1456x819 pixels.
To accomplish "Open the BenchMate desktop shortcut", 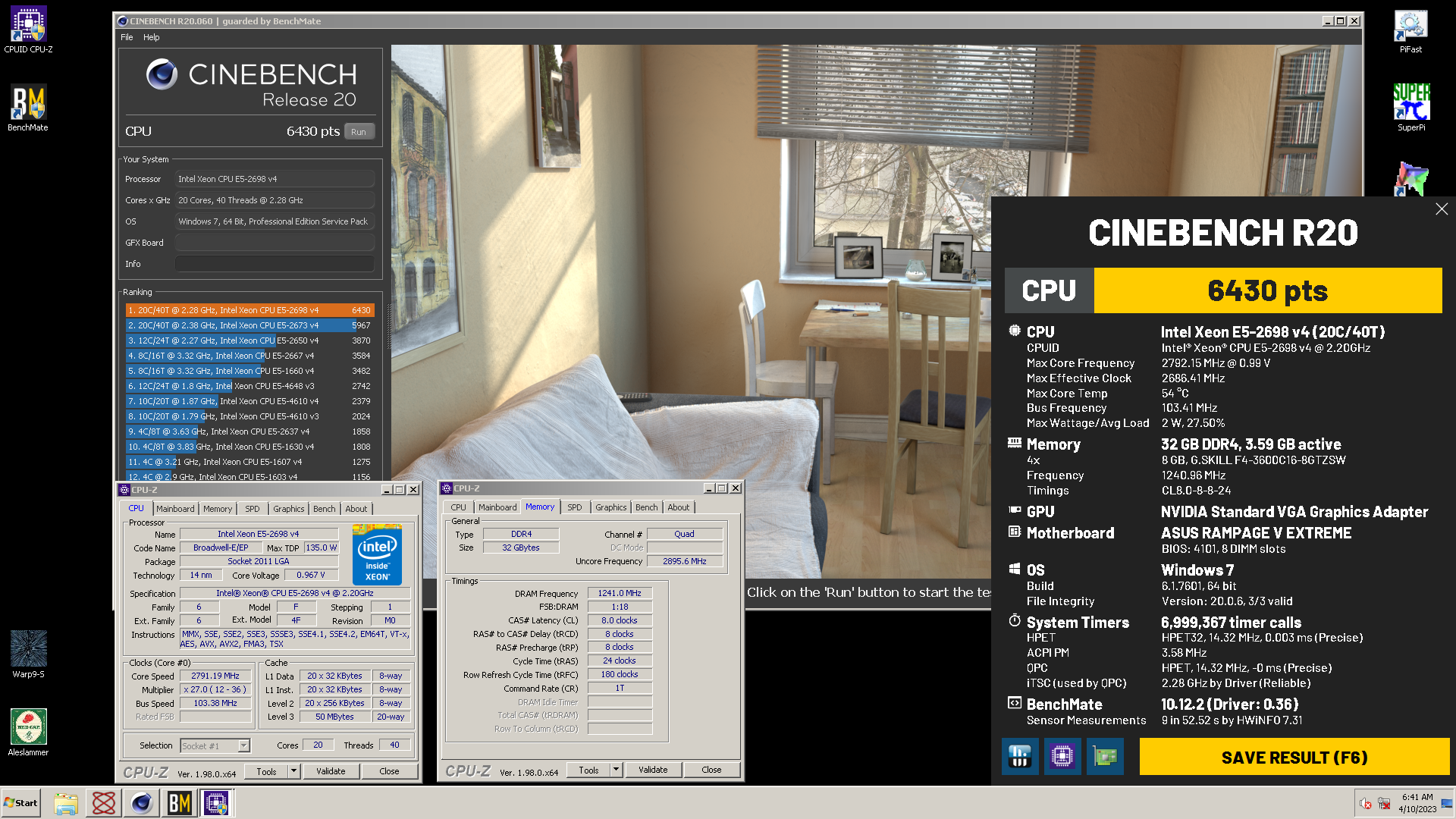I will tap(28, 108).
